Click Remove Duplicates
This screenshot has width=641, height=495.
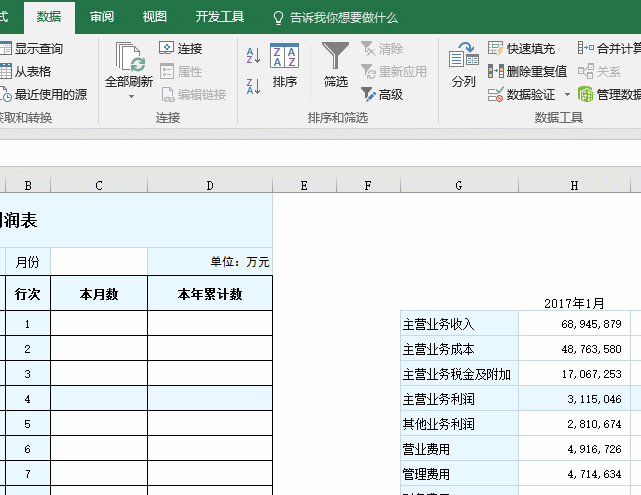tap(527, 71)
